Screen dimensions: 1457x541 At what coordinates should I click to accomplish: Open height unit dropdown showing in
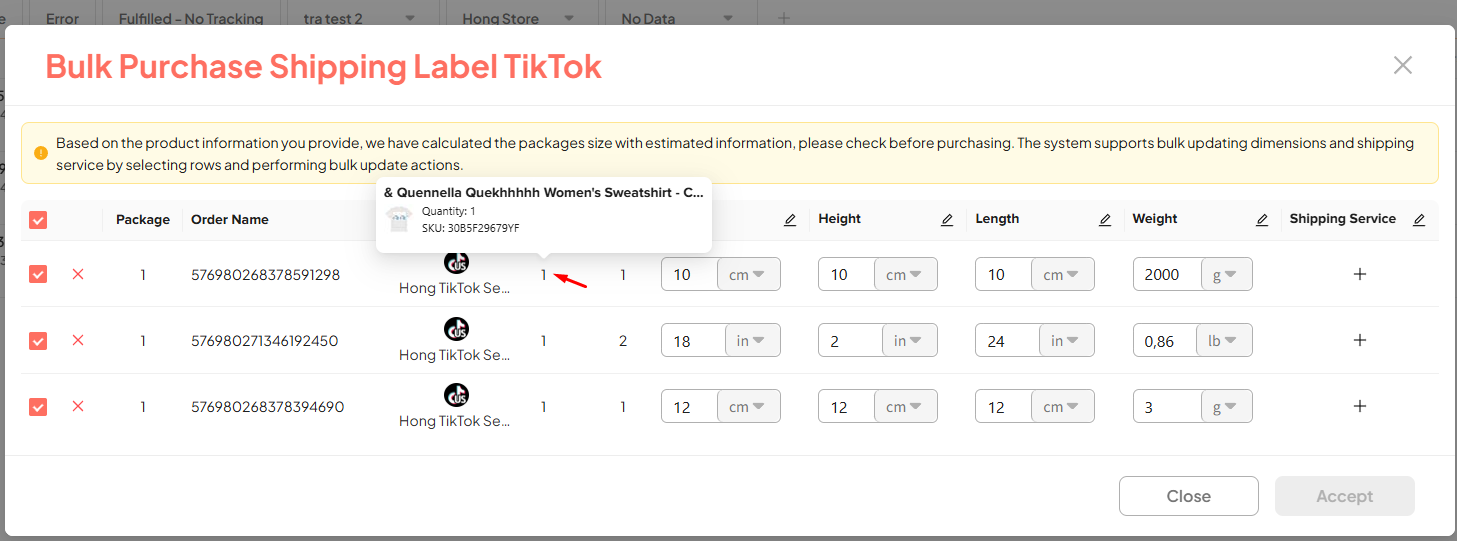tap(909, 341)
